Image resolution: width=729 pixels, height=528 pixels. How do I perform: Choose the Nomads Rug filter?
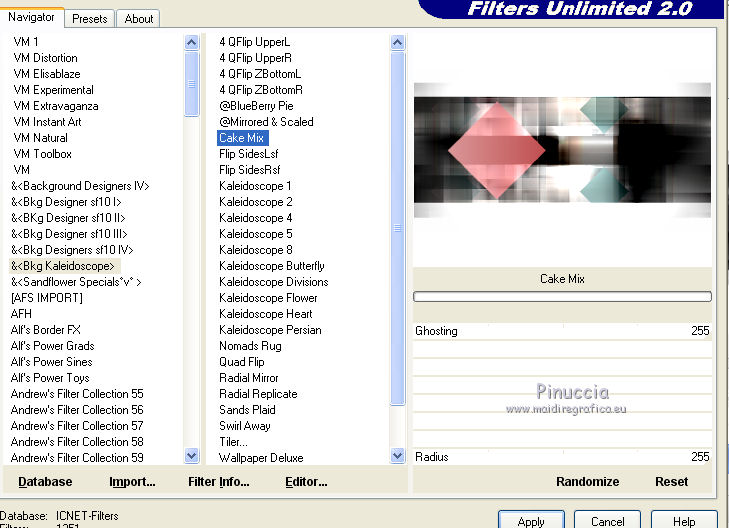point(250,346)
